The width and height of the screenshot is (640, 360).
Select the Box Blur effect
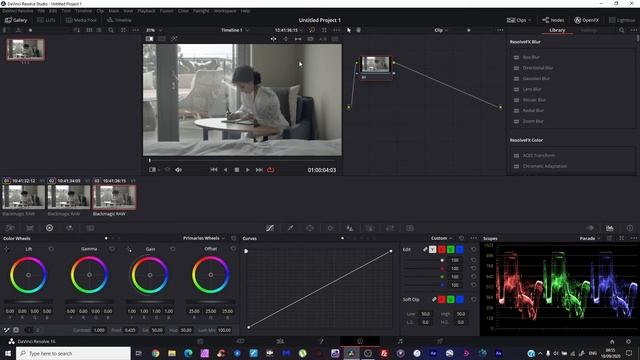pyautogui.click(x=531, y=58)
